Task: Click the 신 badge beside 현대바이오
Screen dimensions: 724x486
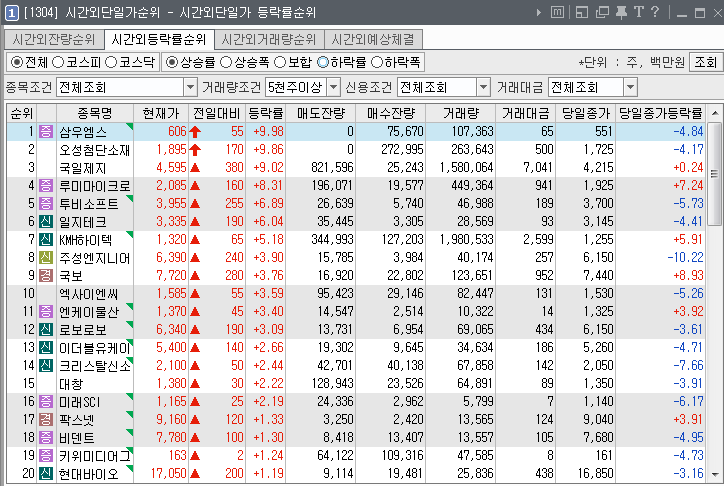Action: point(46,474)
